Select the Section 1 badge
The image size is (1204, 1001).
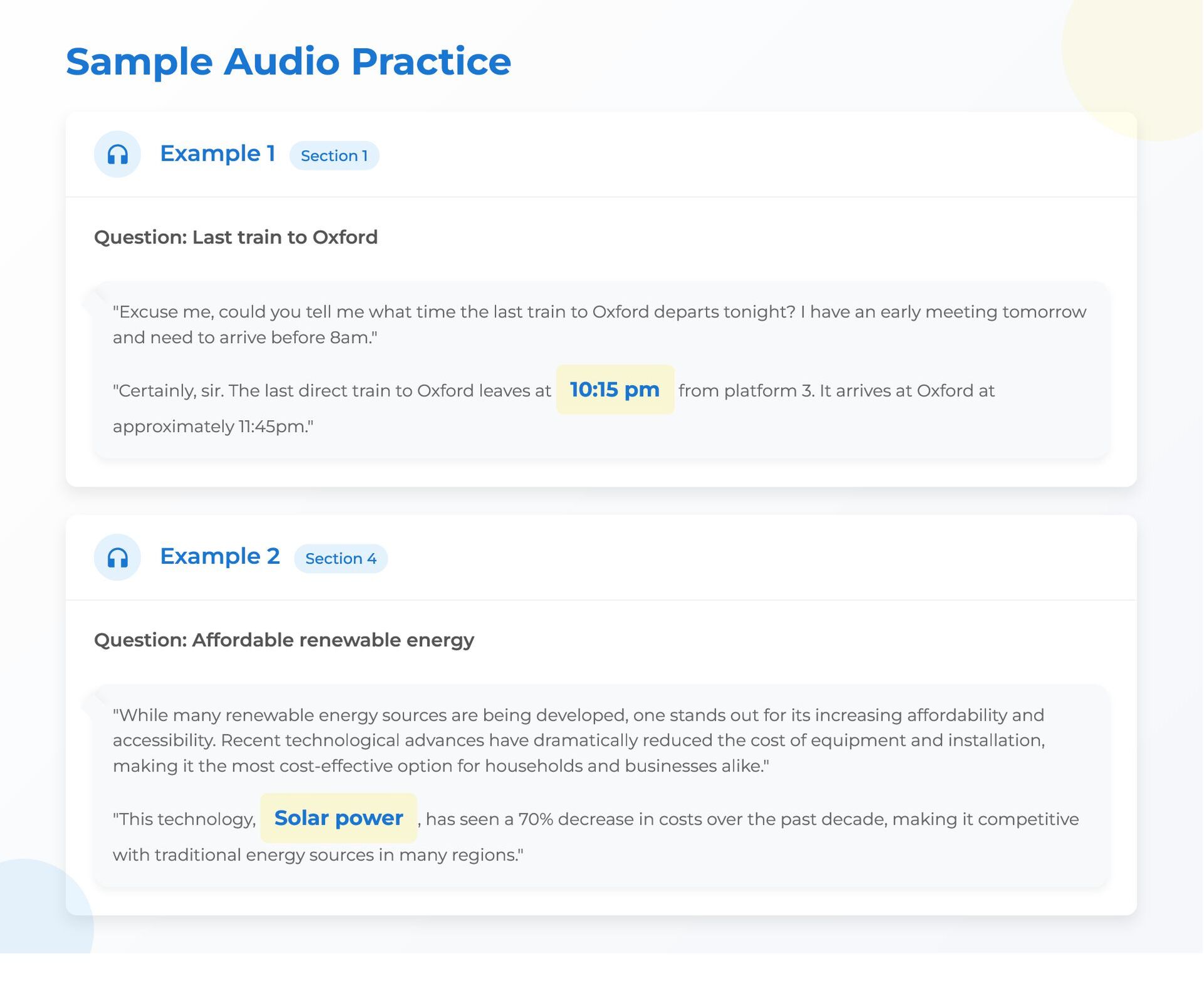334,156
